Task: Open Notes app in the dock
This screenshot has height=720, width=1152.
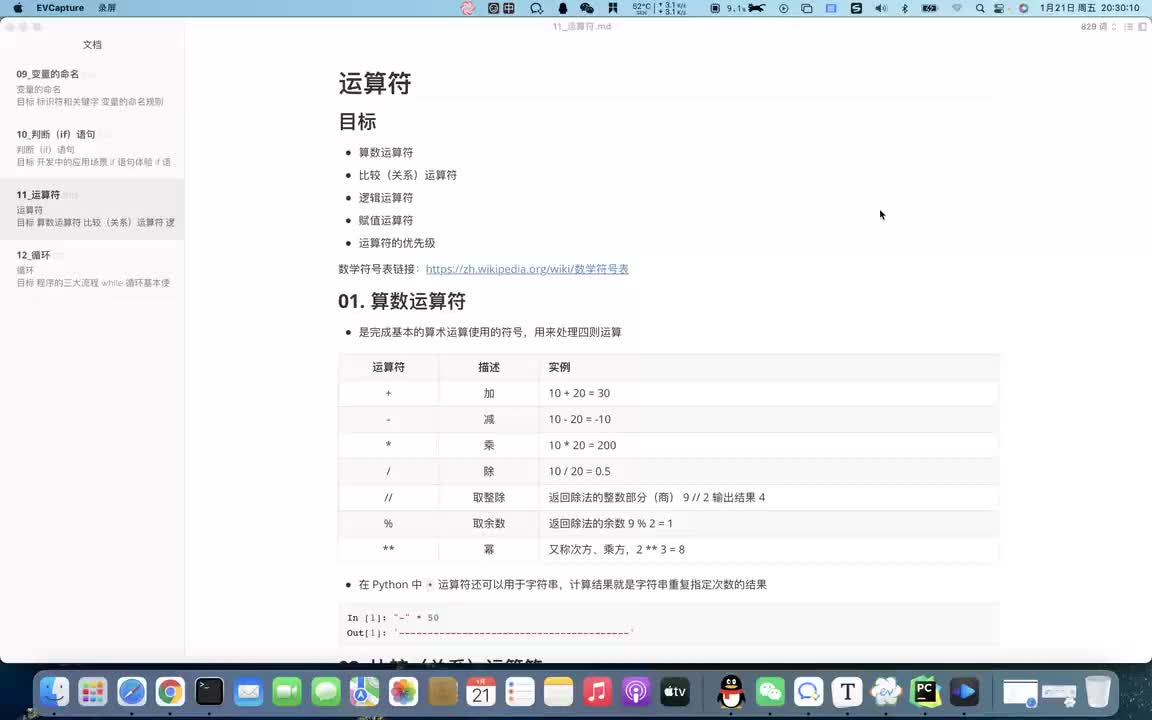Action: click(558, 691)
